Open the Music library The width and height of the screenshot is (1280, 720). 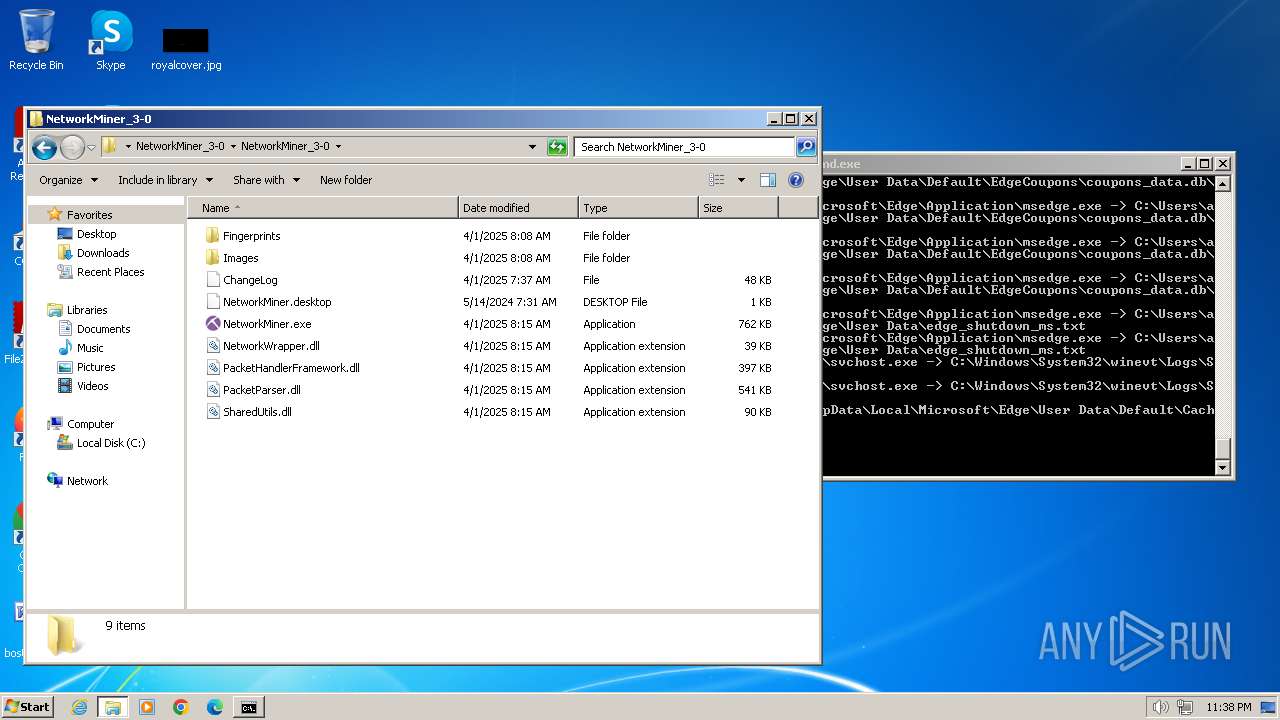[90, 348]
